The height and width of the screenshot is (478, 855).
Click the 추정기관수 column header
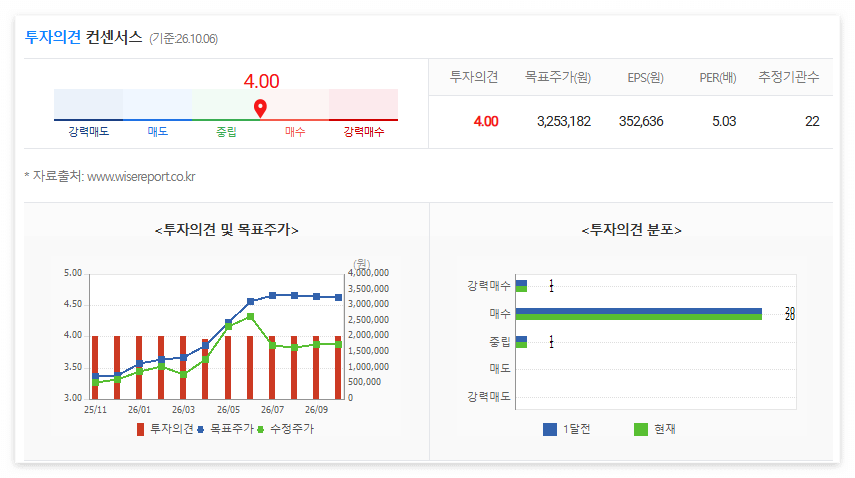[788, 77]
